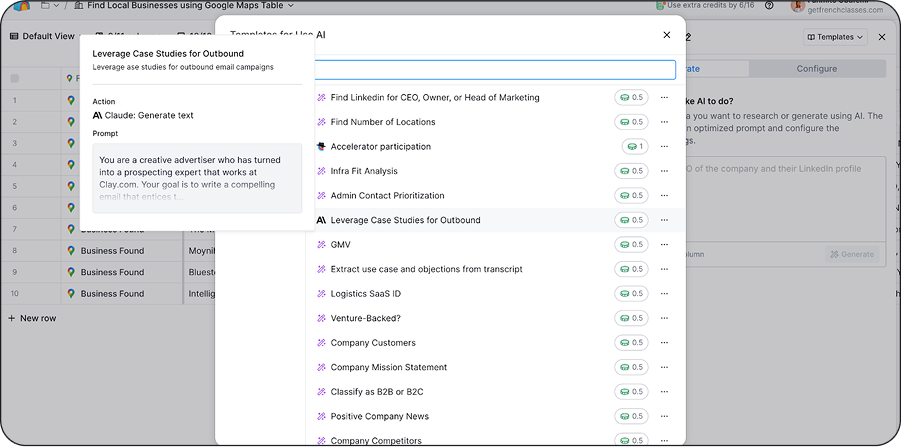This screenshot has width=901, height=447.
Task: Close the right-side Use AI panel
Action: coord(882,37)
